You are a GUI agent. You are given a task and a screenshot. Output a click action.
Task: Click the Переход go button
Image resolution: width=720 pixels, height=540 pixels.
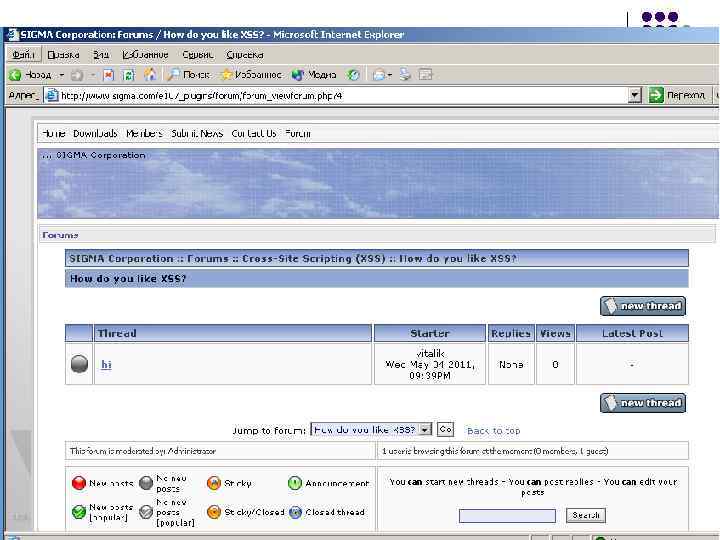click(678, 95)
